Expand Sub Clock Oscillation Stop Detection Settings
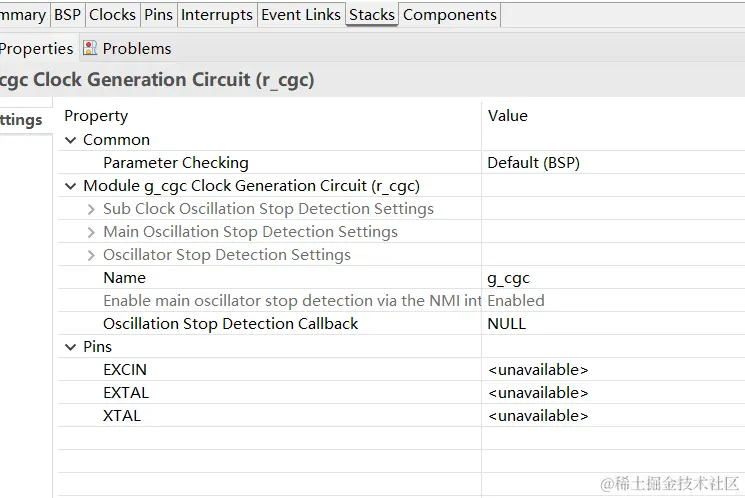 tap(91, 209)
